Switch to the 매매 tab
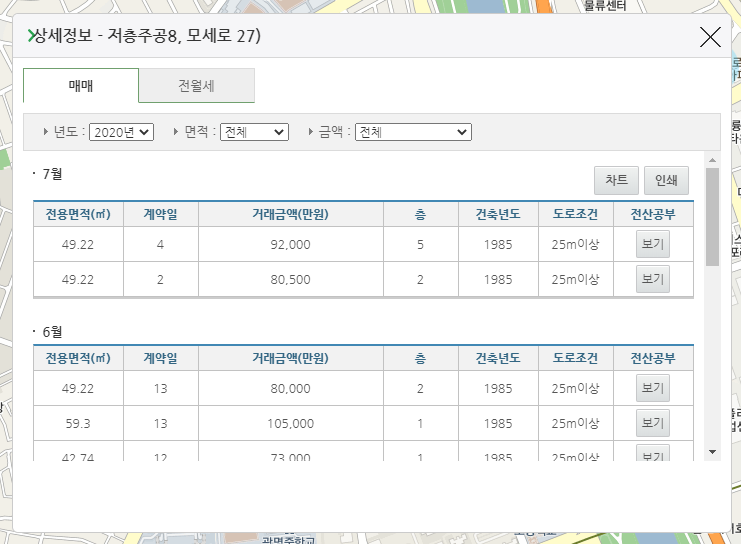Screen dimensions: 741x544 pos(81,86)
